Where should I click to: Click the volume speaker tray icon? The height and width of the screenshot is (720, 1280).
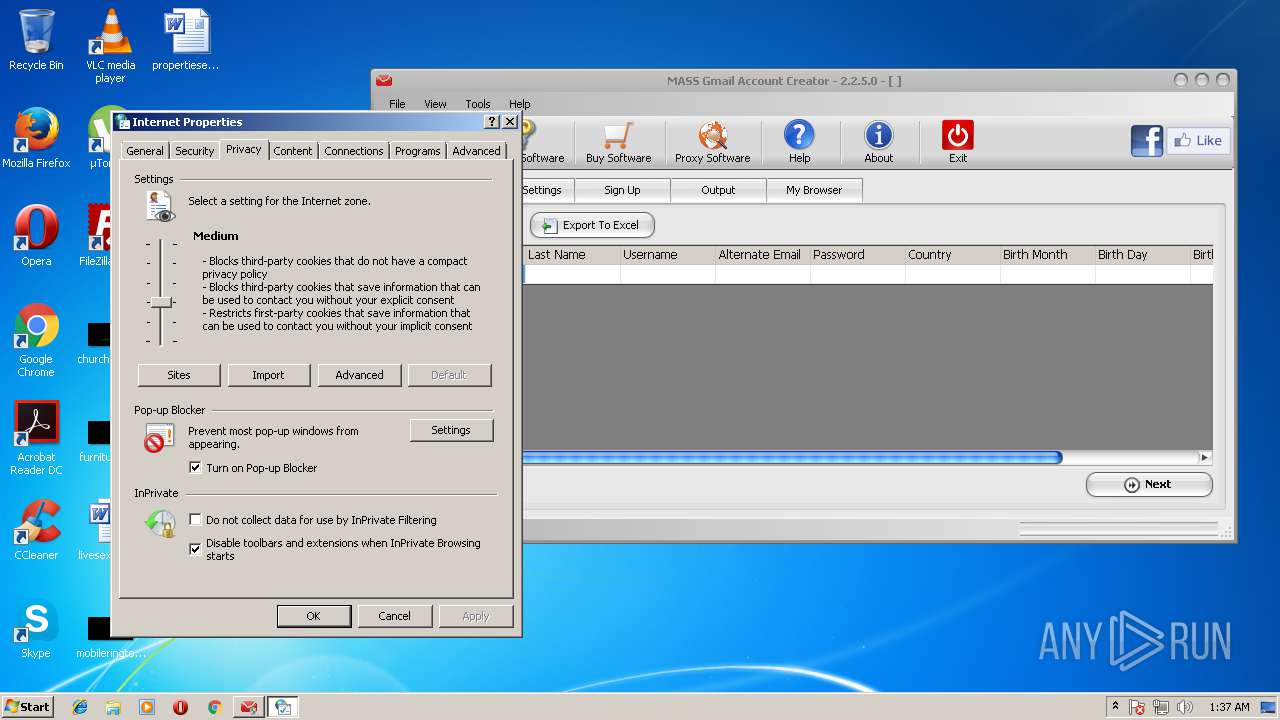[x=1185, y=707]
